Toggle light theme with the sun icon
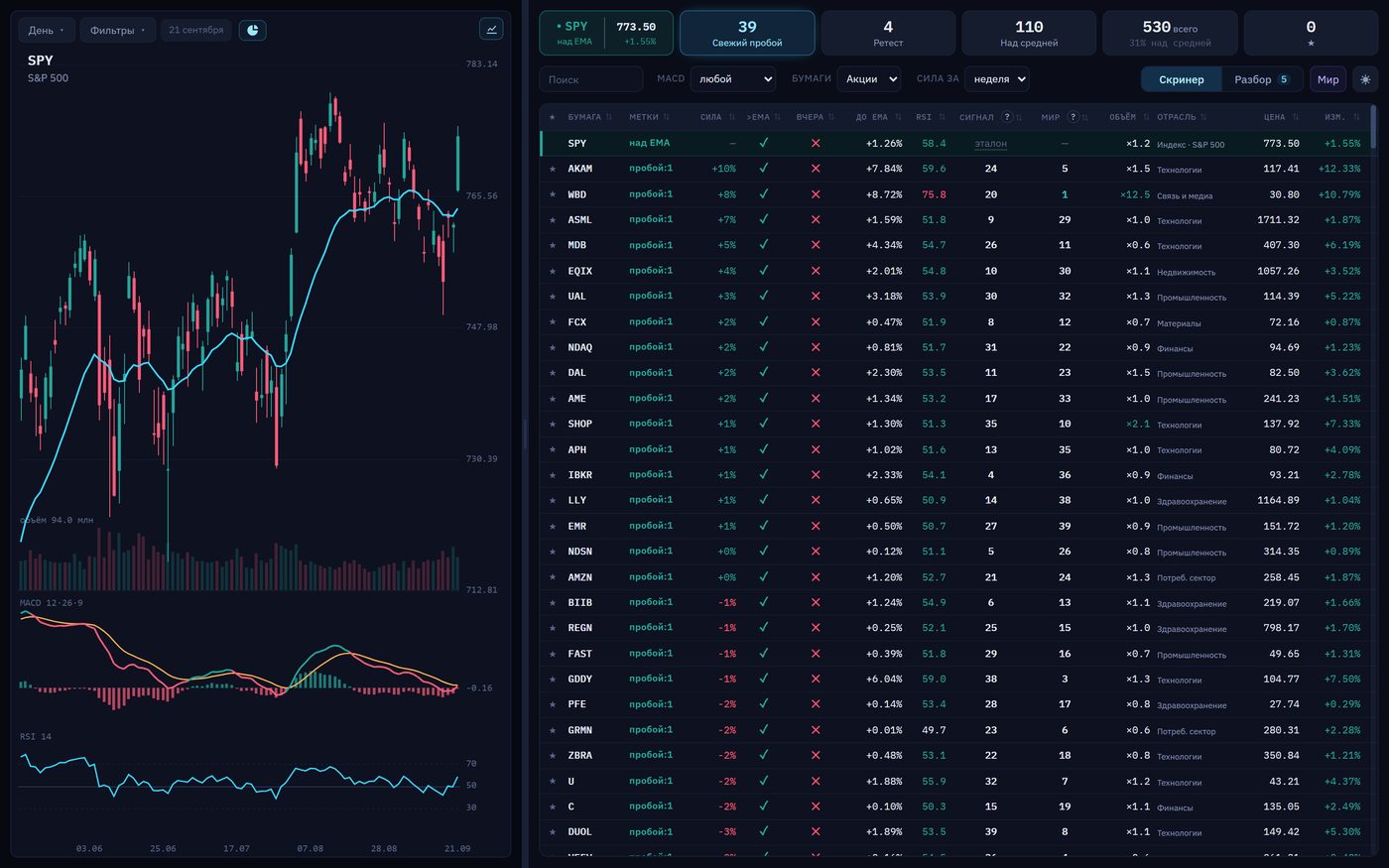1389x868 pixels. (x=1365, y=79)
